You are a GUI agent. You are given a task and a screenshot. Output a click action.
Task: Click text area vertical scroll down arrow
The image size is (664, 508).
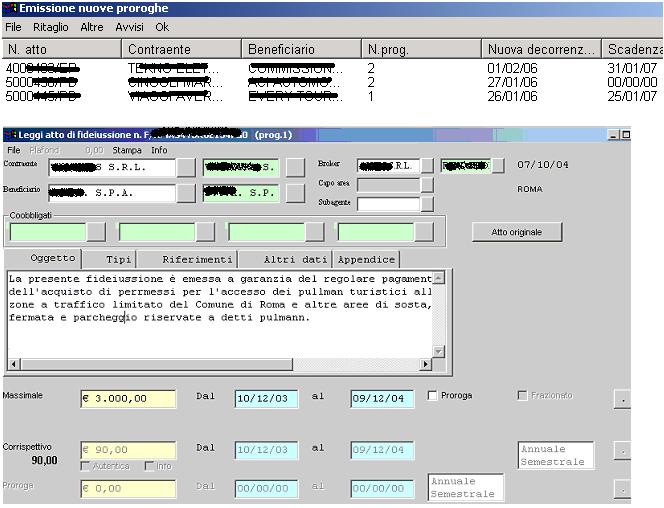(x=438, y=351)
